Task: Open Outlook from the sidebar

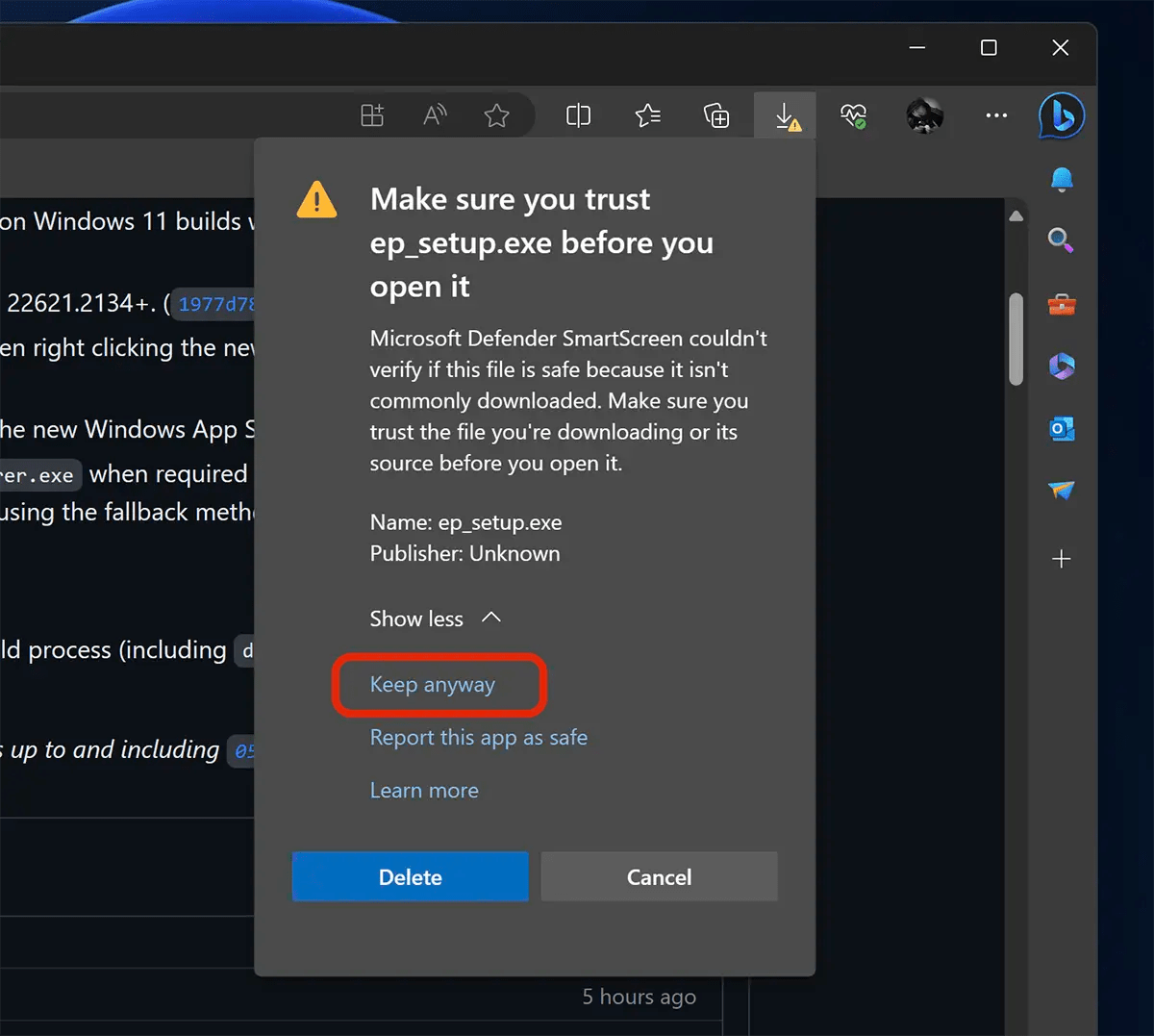Action: (1061, 428)
